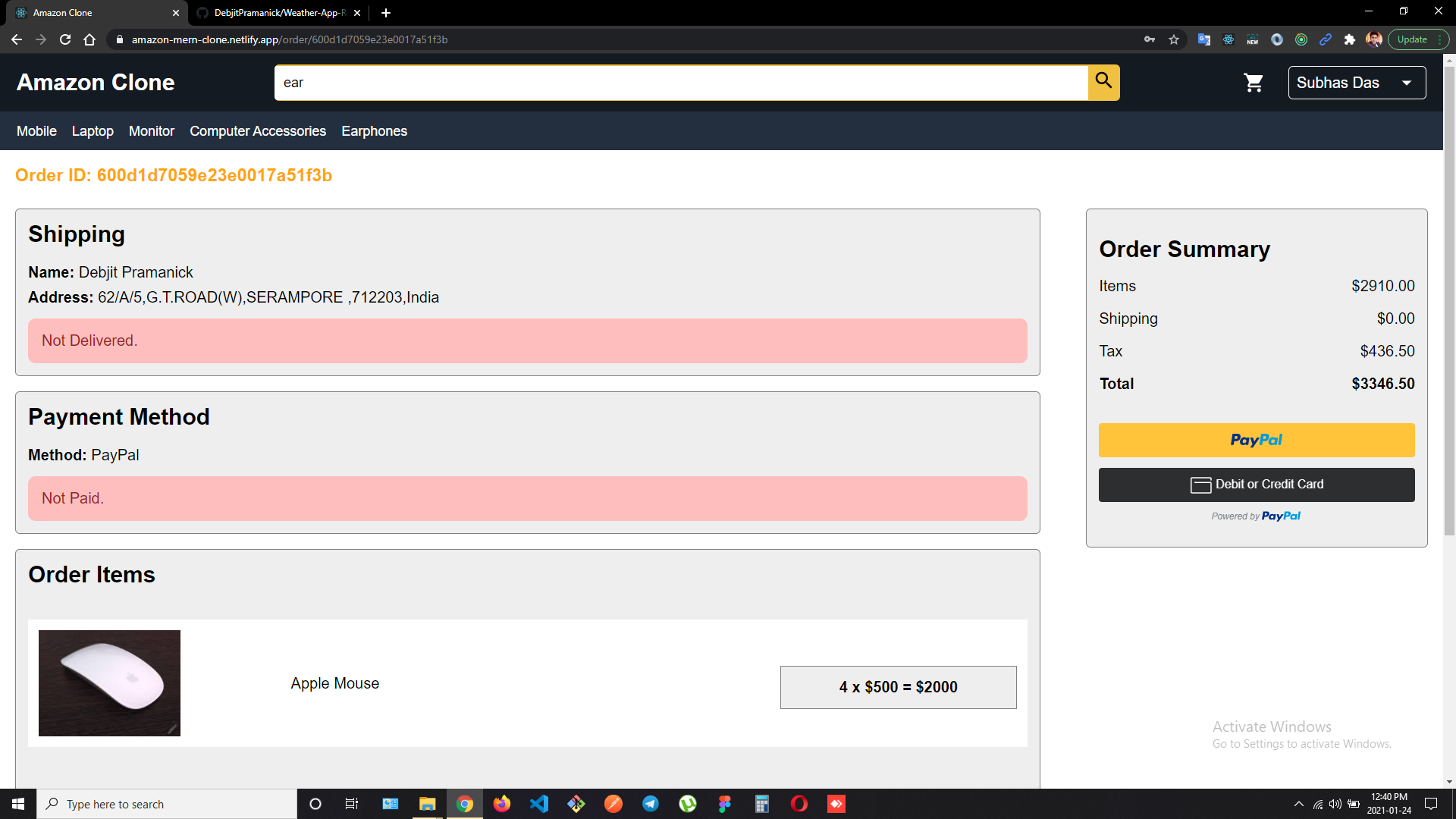Viewport: 1456px width, 819px height.
Task: Click the yellow search magnifier button
Action: tap(1103, 82)
